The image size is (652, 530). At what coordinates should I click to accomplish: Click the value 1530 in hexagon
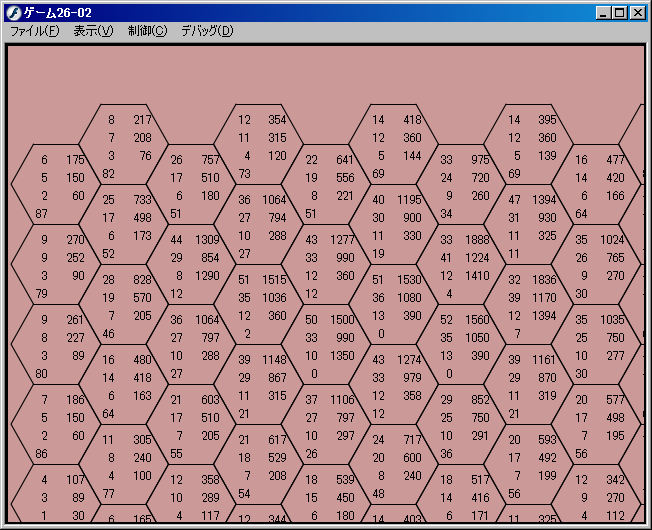[409, 280]
